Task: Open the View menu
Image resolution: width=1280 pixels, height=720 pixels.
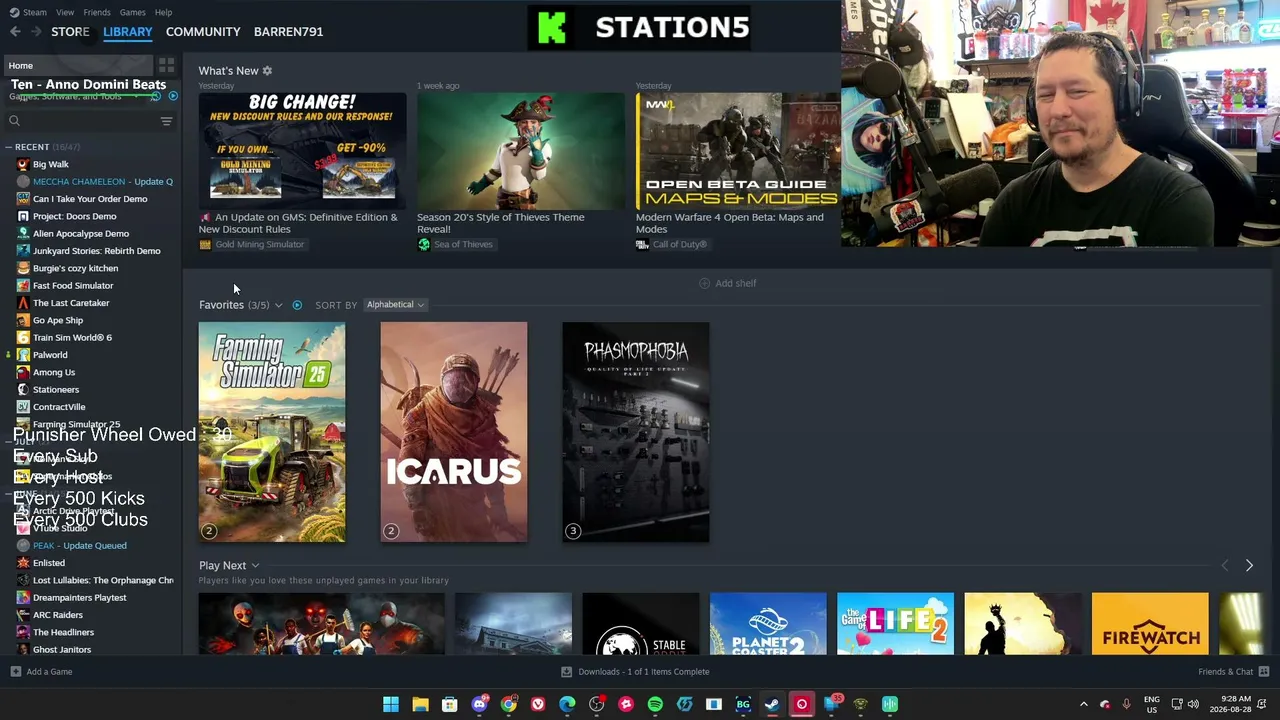Action: pos(65,12)
